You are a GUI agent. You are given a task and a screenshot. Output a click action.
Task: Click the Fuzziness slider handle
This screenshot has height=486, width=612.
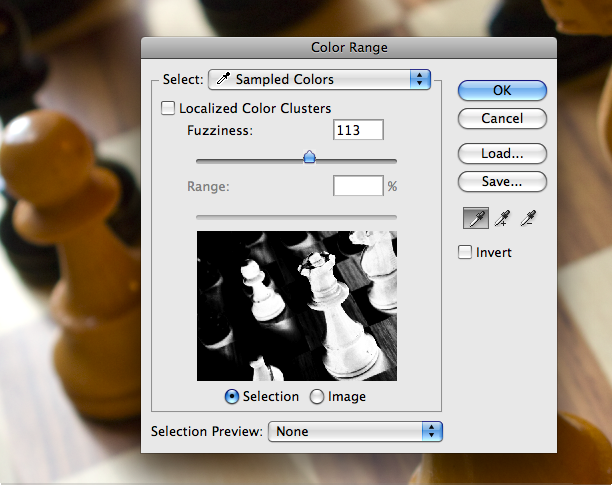[x=310, y=157]
